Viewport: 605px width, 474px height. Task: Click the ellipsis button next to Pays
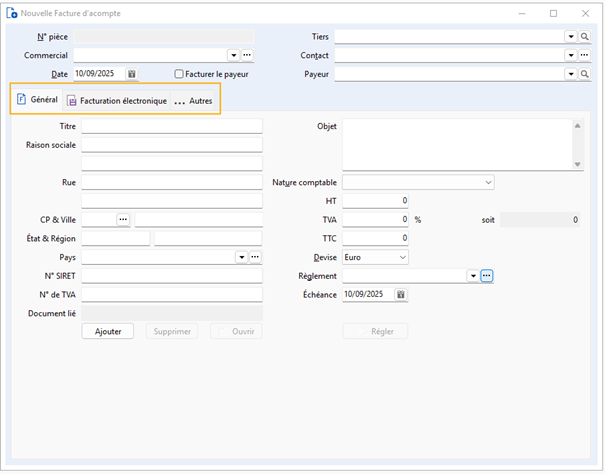[255, 257]
